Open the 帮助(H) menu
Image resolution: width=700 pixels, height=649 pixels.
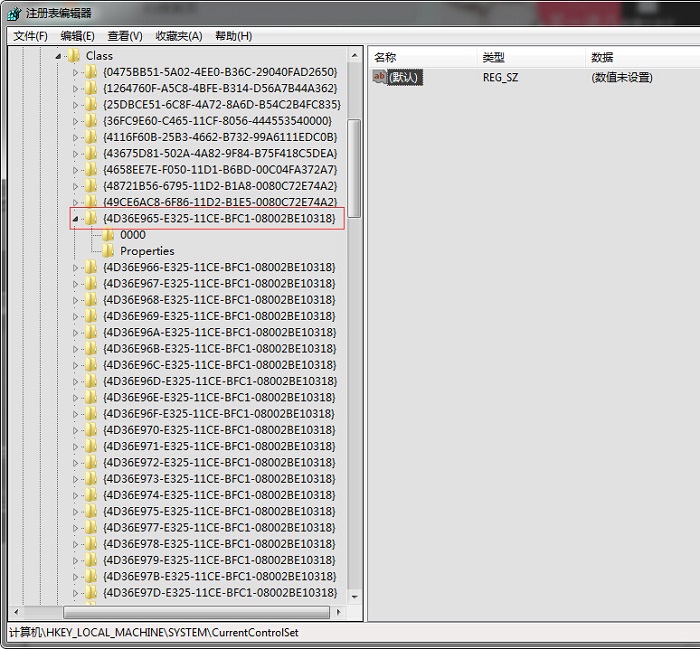pyautogui.click(x=233, y=36)
